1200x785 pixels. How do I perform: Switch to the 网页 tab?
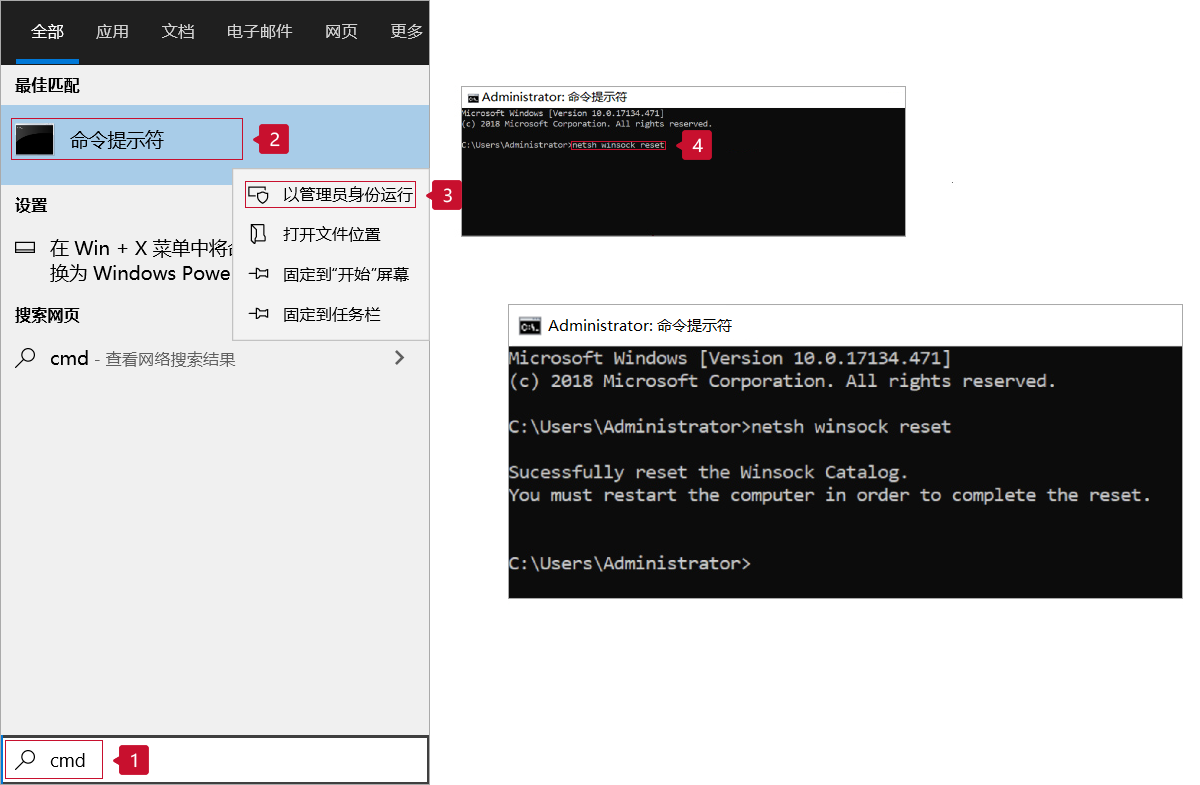341,31
